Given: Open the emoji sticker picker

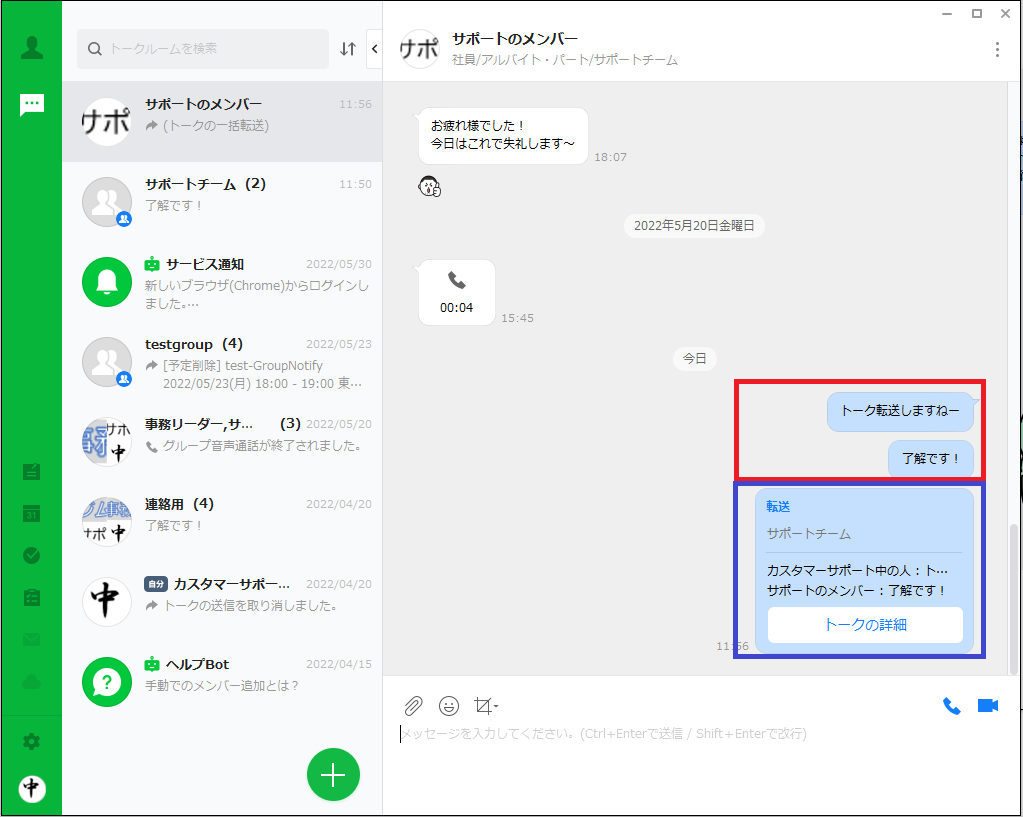Looking at the screenshot, I should 449,706.
